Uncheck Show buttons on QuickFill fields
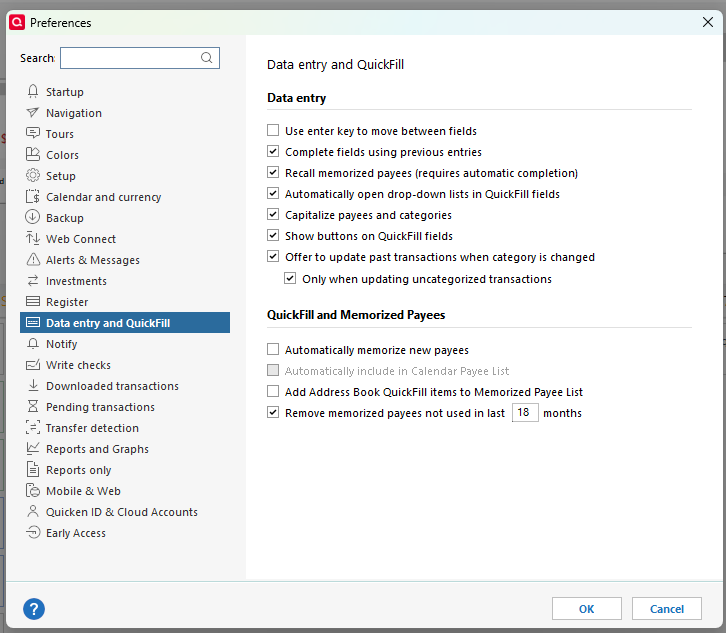Screen dimensions: 726x633 click(273, 236)
